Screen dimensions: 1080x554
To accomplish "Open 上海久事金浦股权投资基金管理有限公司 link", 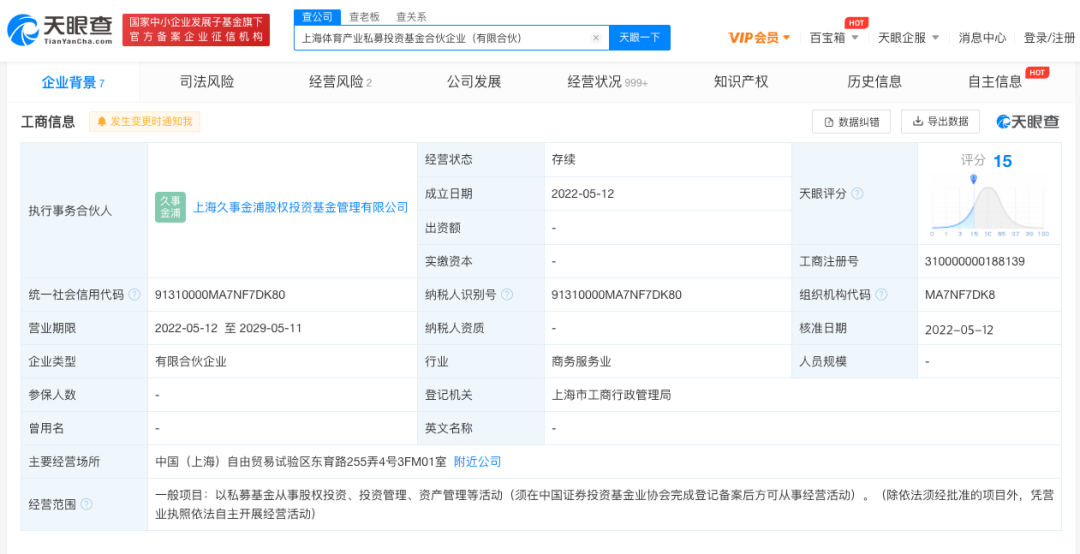I will coord(301,207).
